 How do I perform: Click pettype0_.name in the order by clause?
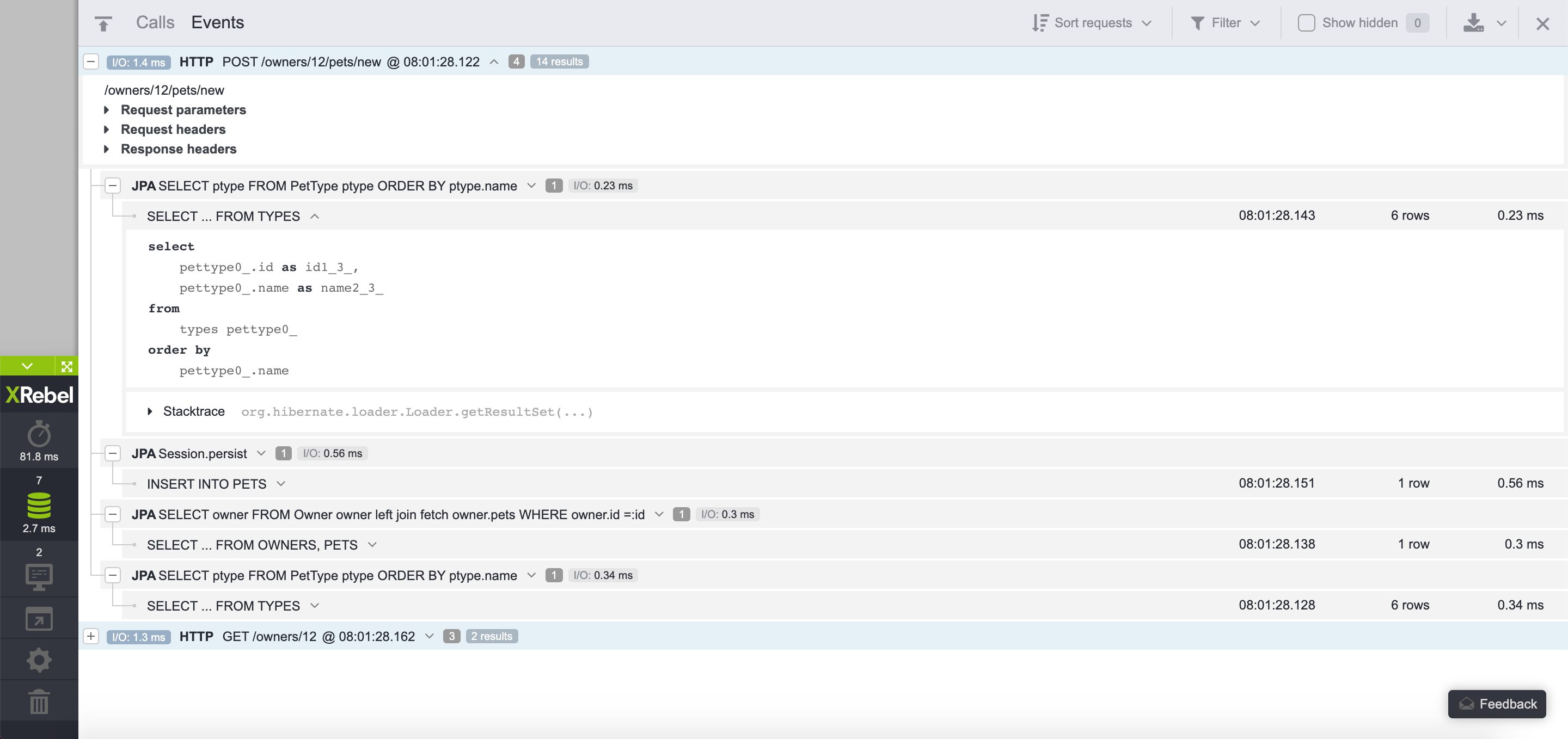tap(234, 371)
